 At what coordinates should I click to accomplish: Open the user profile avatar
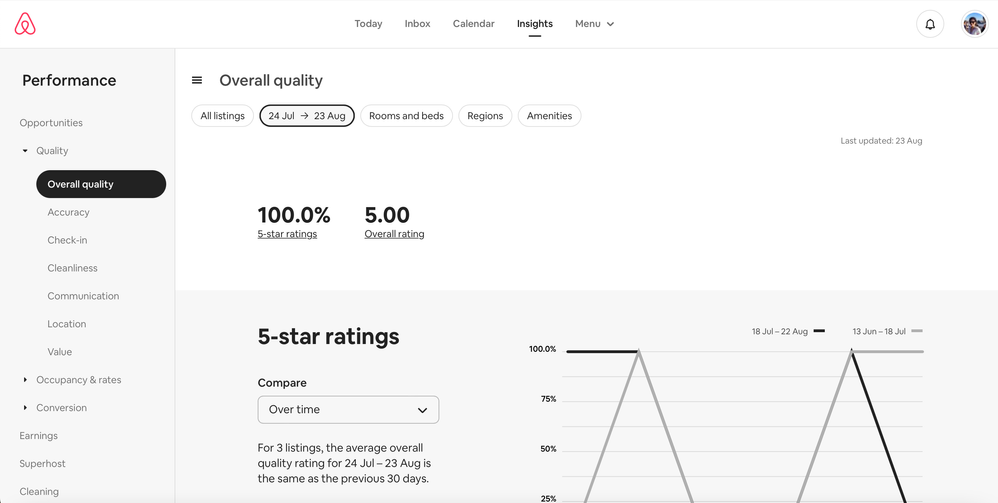tap(974, 24)
